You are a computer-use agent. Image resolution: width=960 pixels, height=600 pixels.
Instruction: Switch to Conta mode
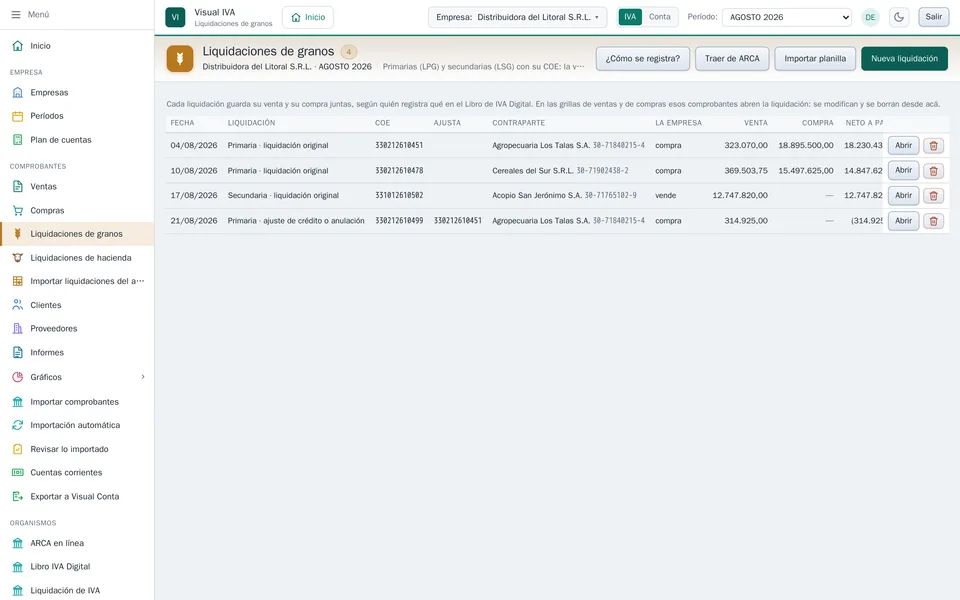pos(659,17)
